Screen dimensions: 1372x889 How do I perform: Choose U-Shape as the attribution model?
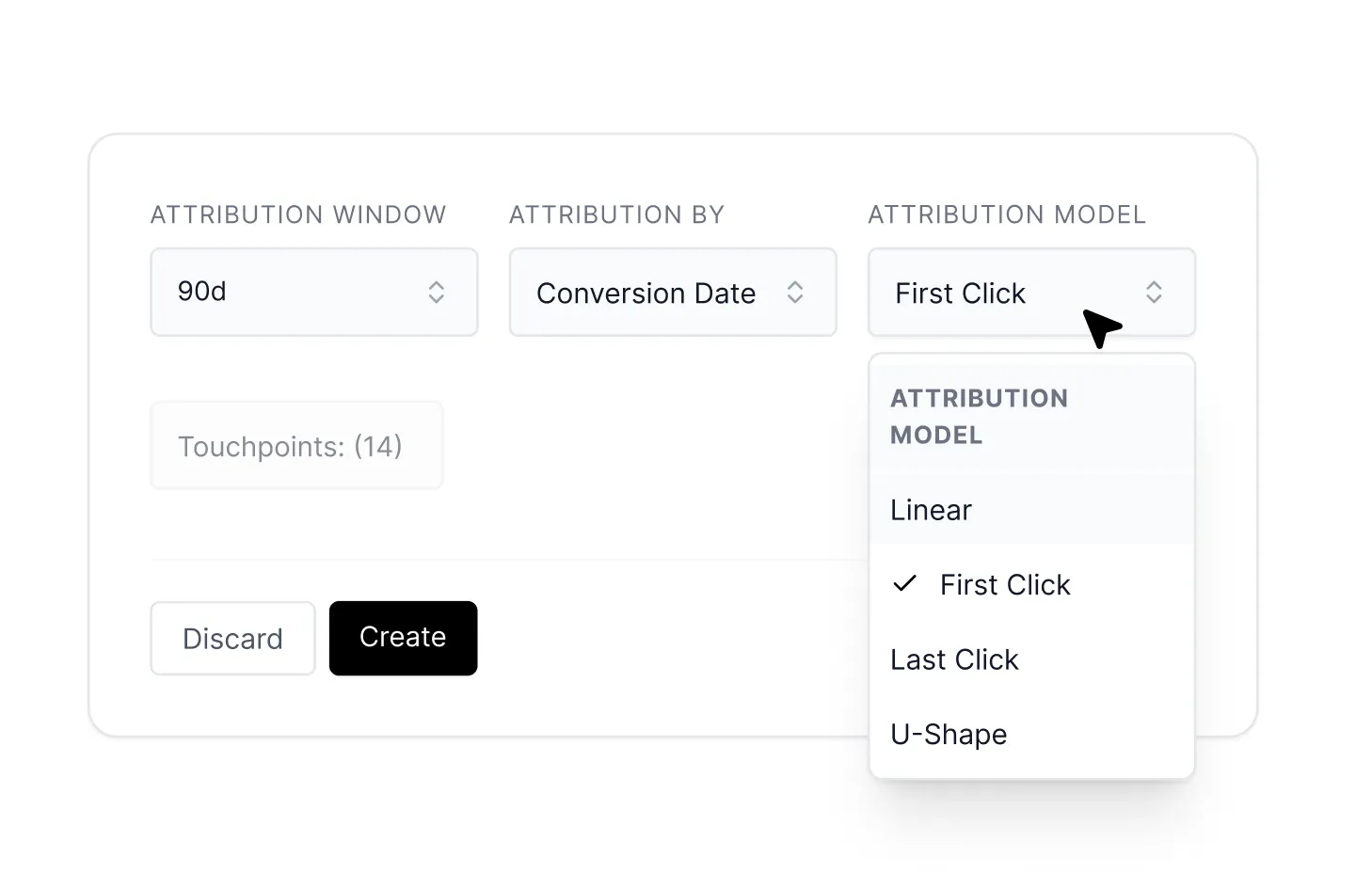pos(949,735)
